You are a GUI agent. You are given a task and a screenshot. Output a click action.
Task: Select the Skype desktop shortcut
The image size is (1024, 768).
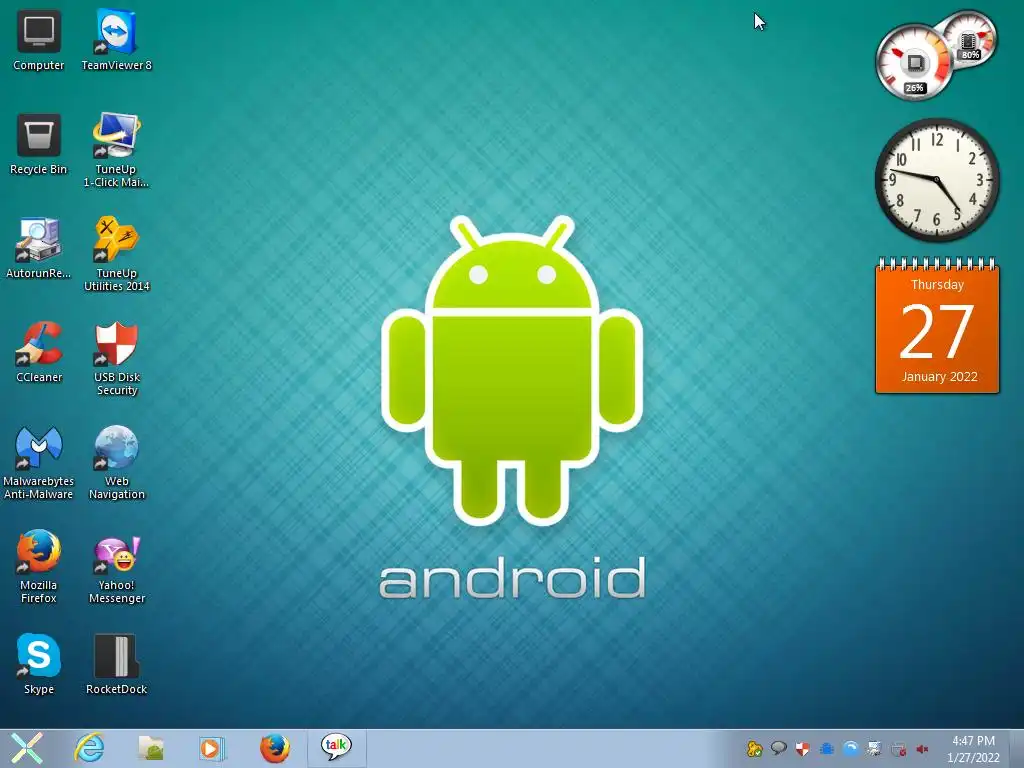pyautogui.click(x=39, y=664)
